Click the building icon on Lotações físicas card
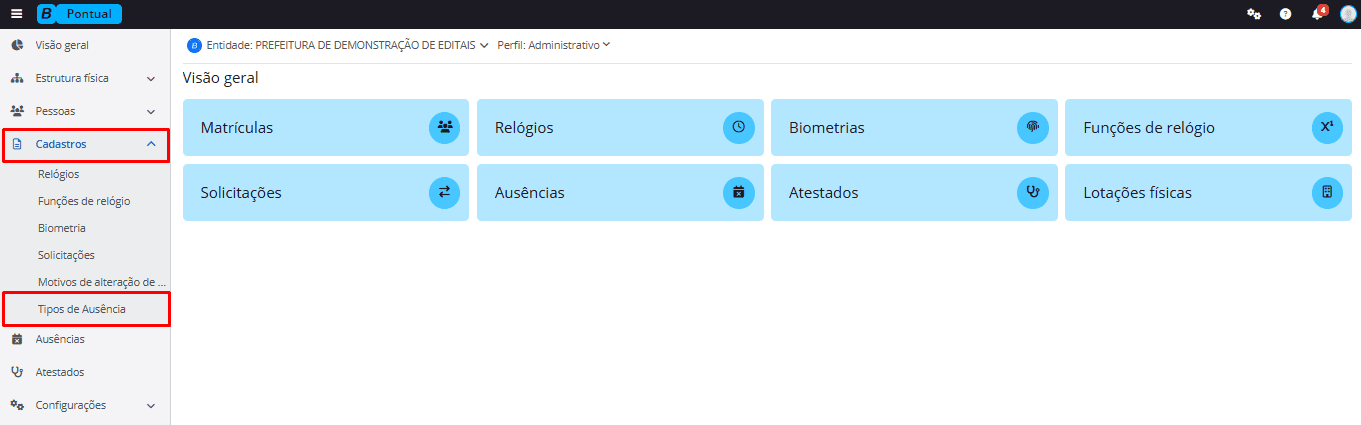 coord(1326,192)
